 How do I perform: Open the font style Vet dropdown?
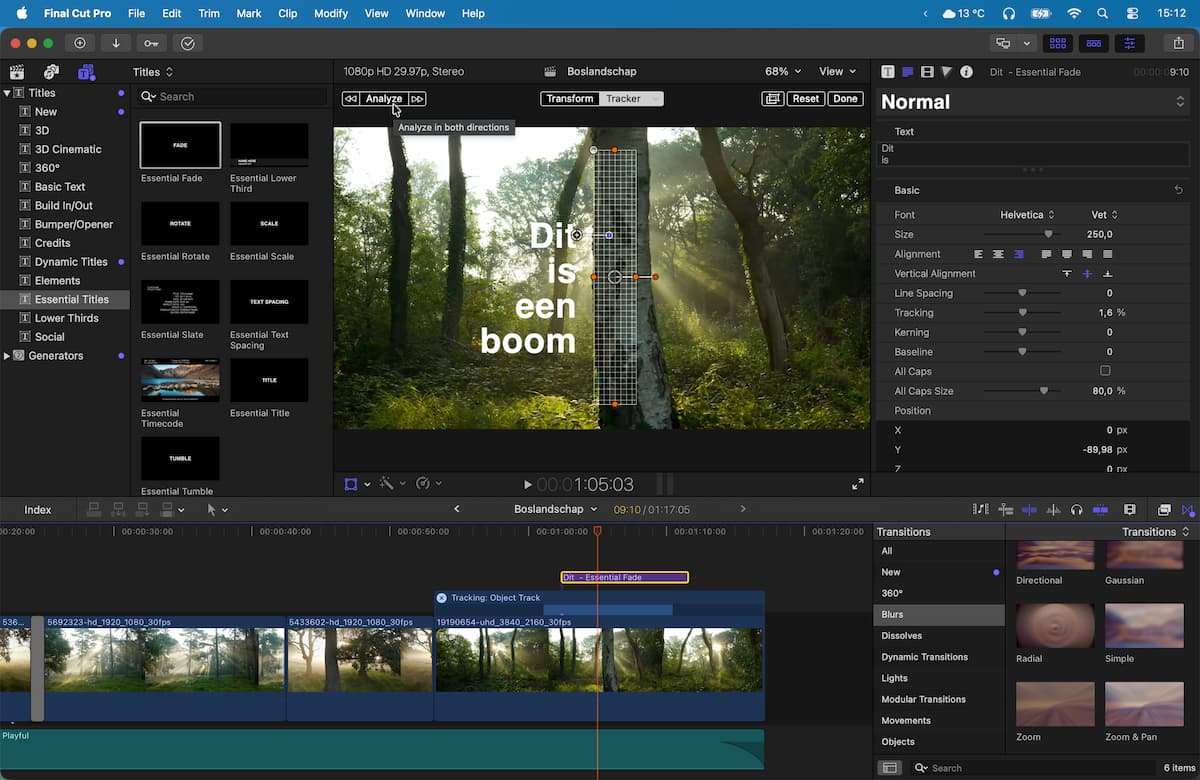coord(1104,215)
